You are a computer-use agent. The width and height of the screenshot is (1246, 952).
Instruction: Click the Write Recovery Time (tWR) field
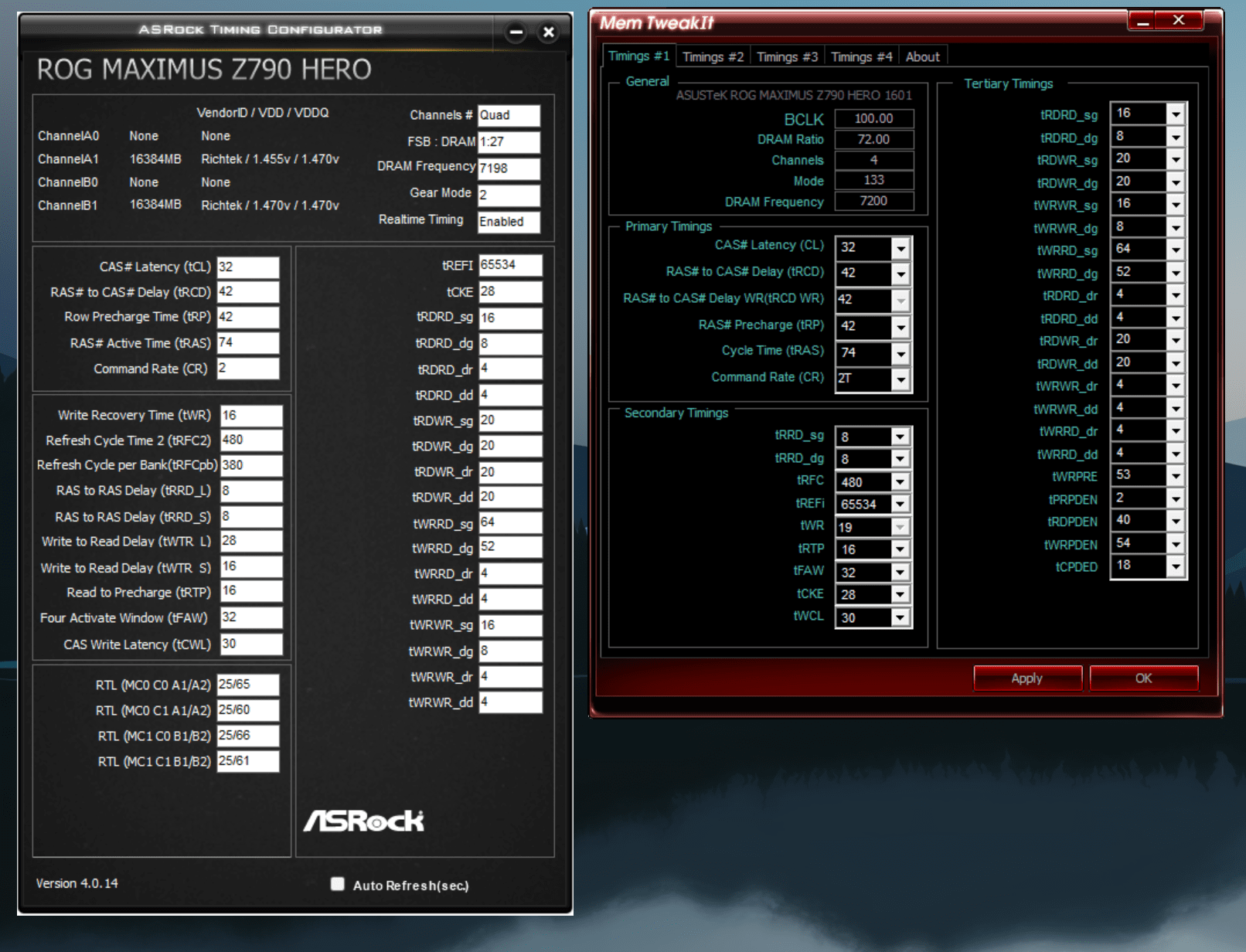251,416
